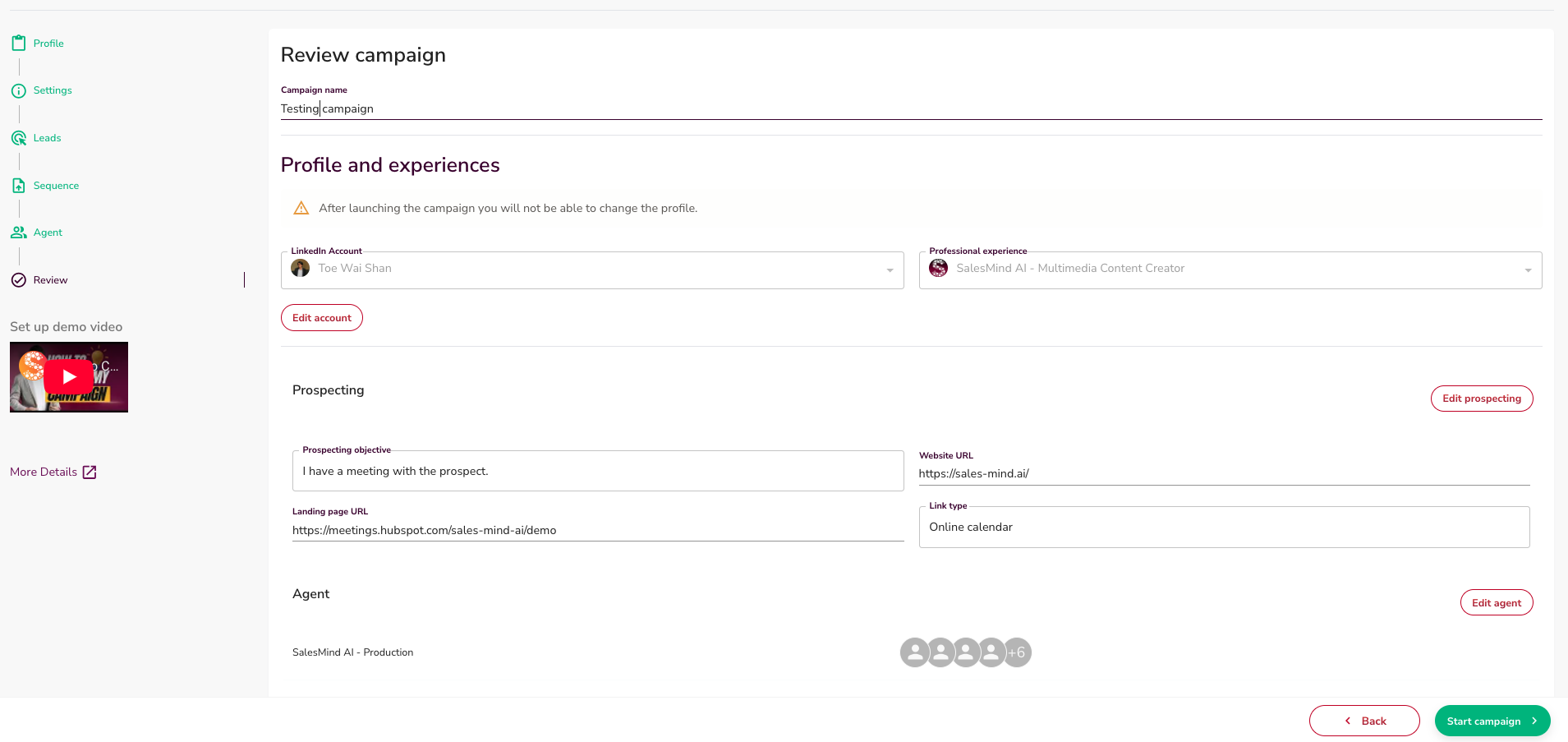Click the Review checkmark icon in sidebar
The width and height of the screenshot is (1568, 742).
point(18,280)
